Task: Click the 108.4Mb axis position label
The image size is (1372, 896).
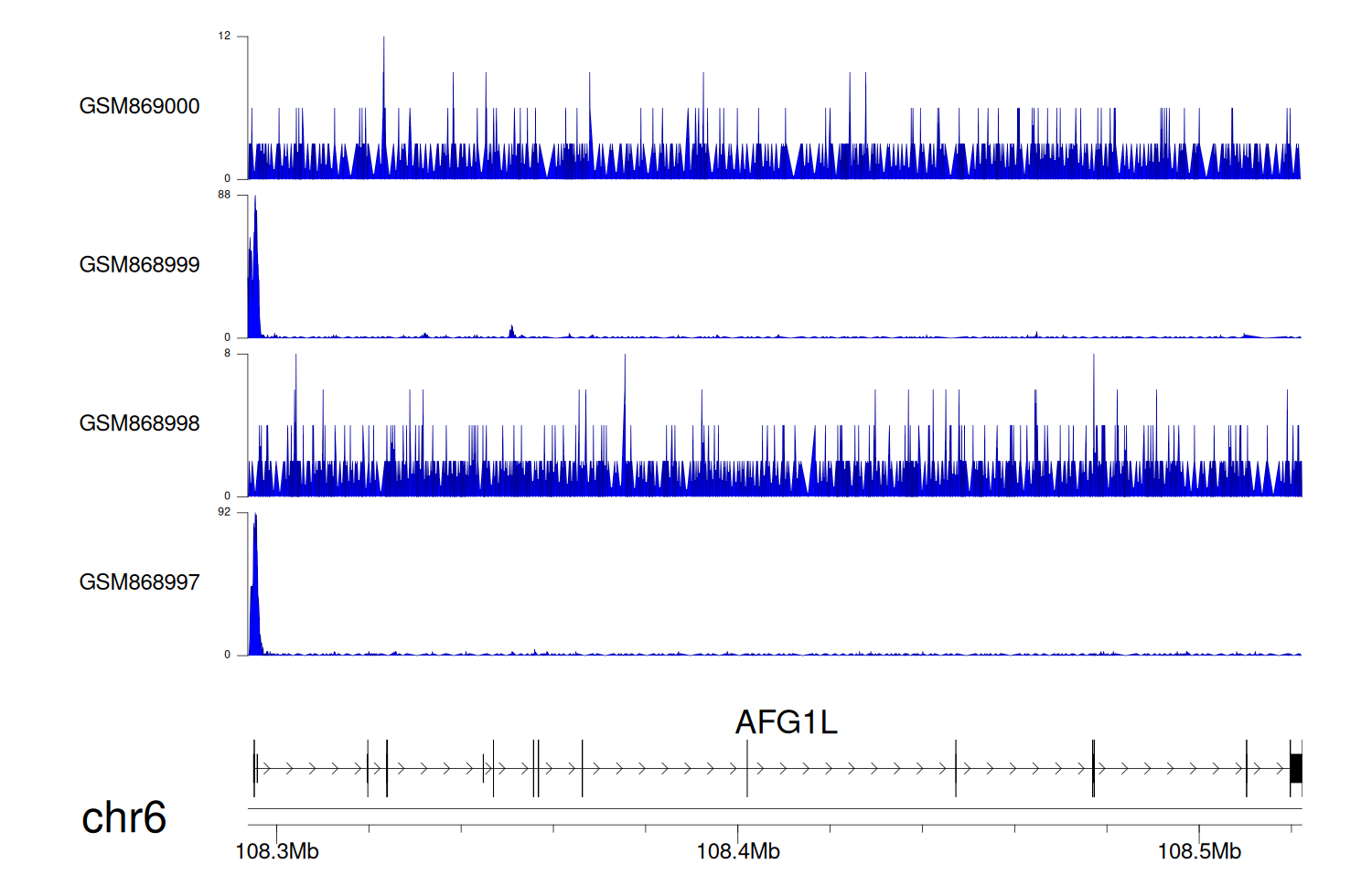Action: (738, 852)
